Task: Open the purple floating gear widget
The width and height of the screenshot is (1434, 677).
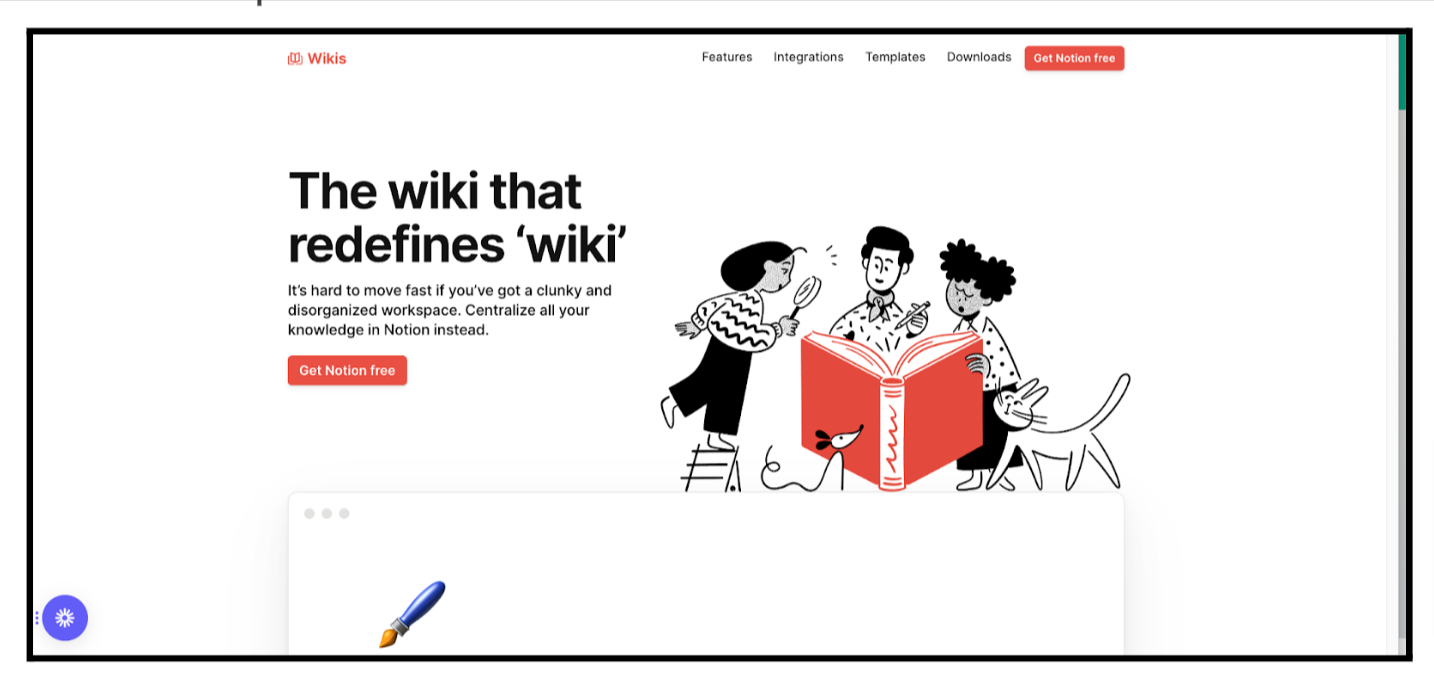Action: (65, 618)
